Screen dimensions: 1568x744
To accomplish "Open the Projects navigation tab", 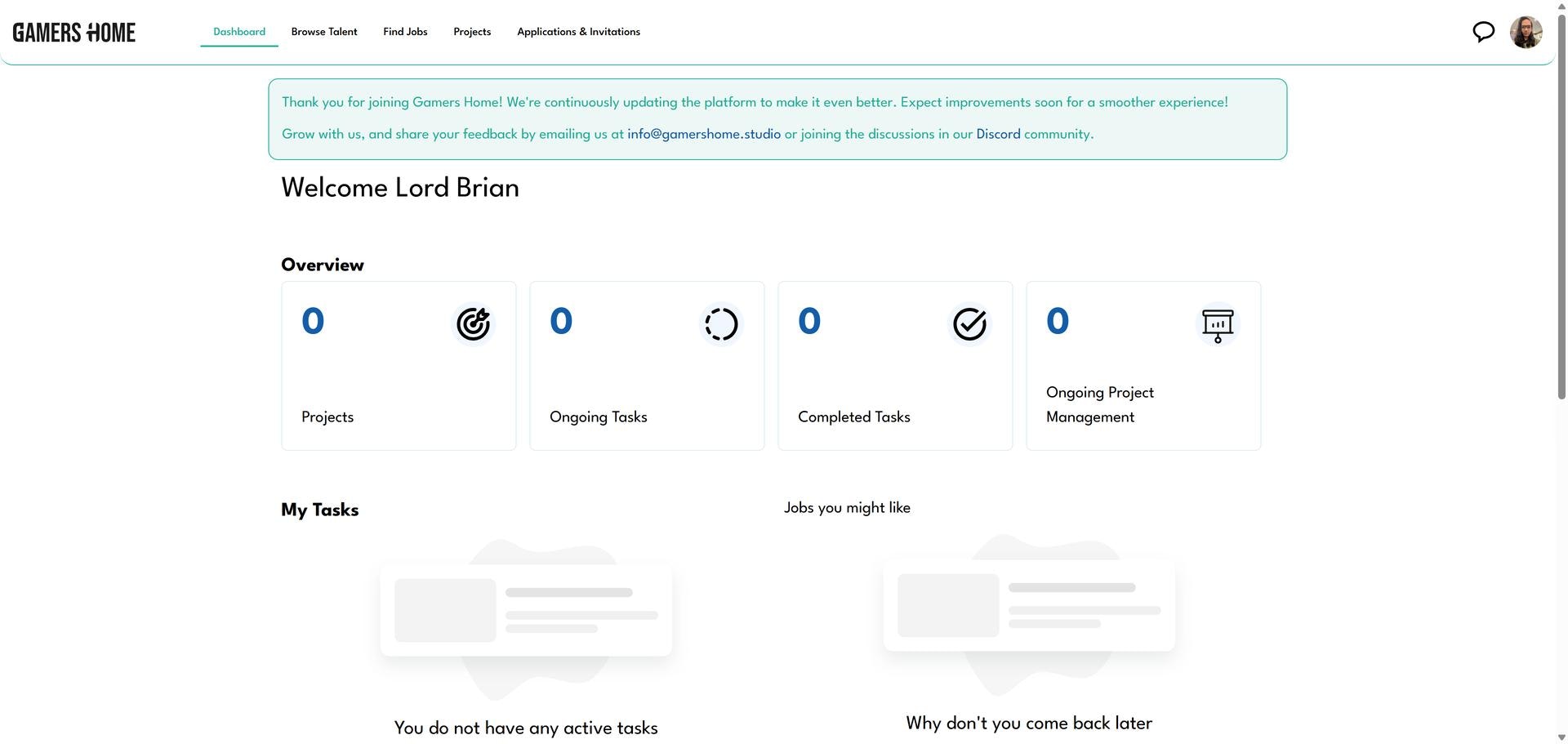I will [472, 32].
